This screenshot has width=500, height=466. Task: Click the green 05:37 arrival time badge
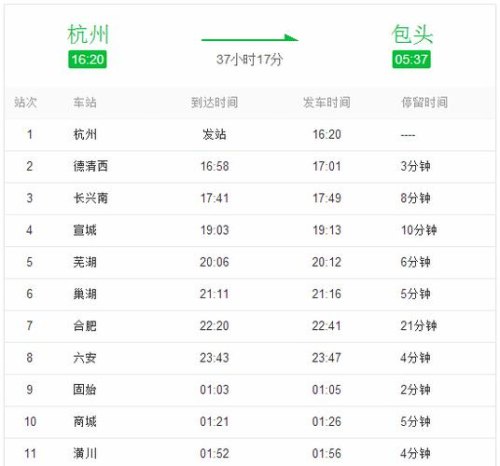coord(411,59)
